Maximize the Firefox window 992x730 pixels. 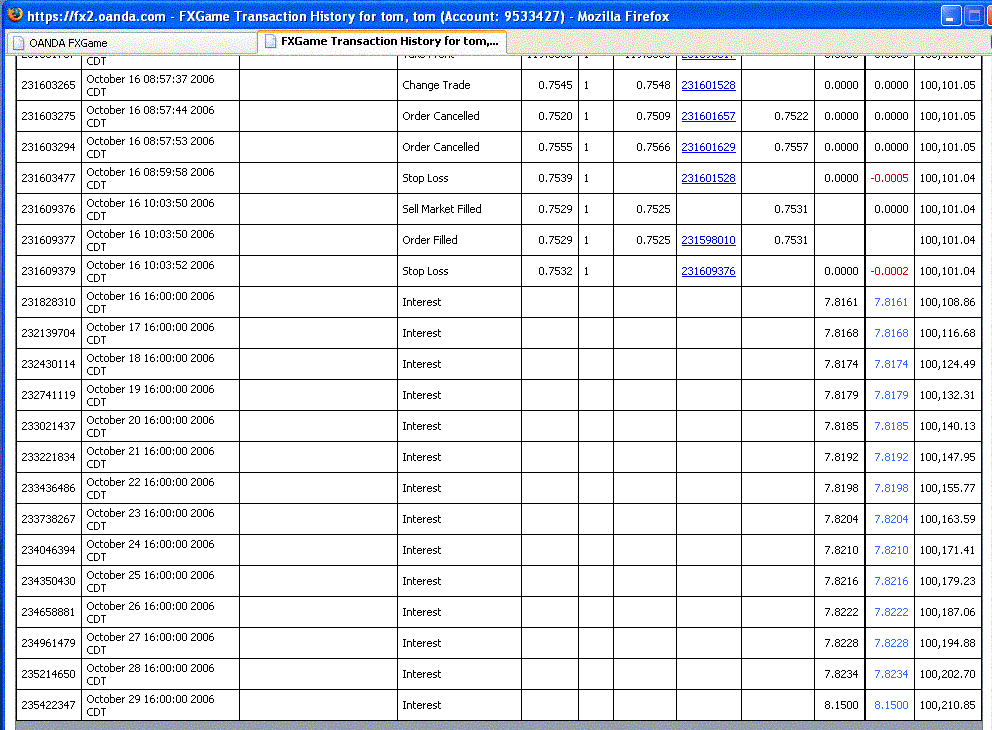click(974, 16)
